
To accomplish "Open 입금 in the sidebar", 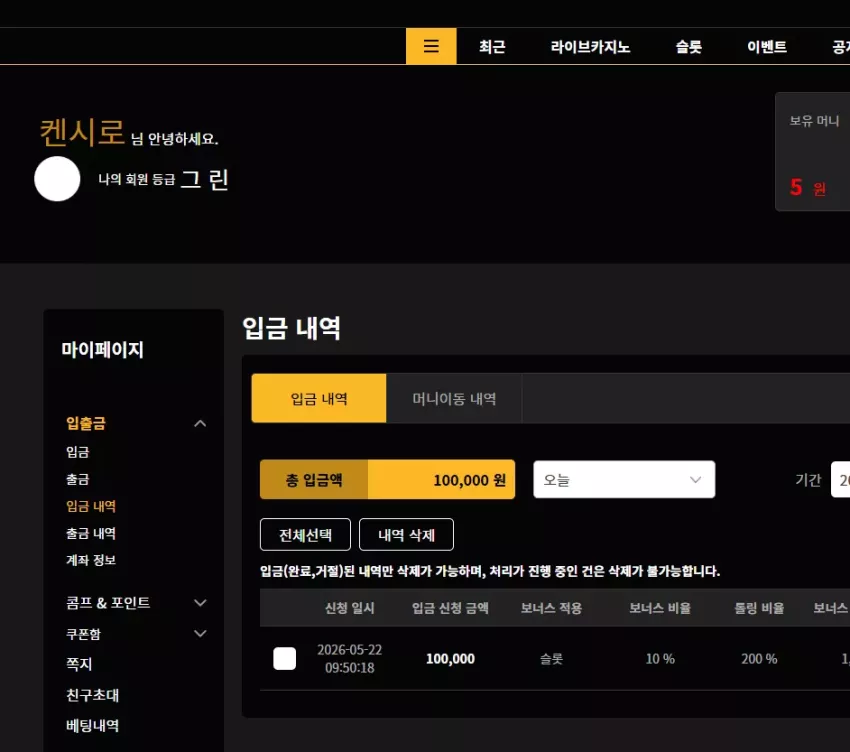I will 78,452.
